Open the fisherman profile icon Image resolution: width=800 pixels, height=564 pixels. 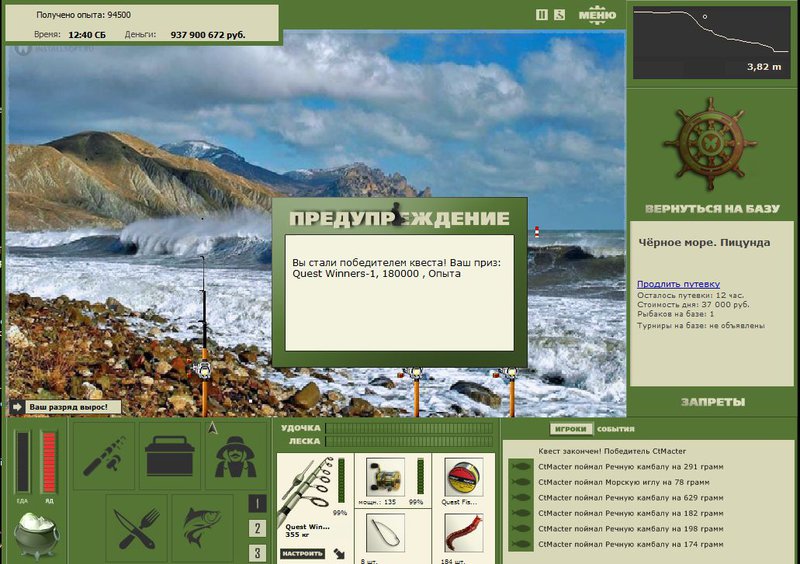[235, 456]
